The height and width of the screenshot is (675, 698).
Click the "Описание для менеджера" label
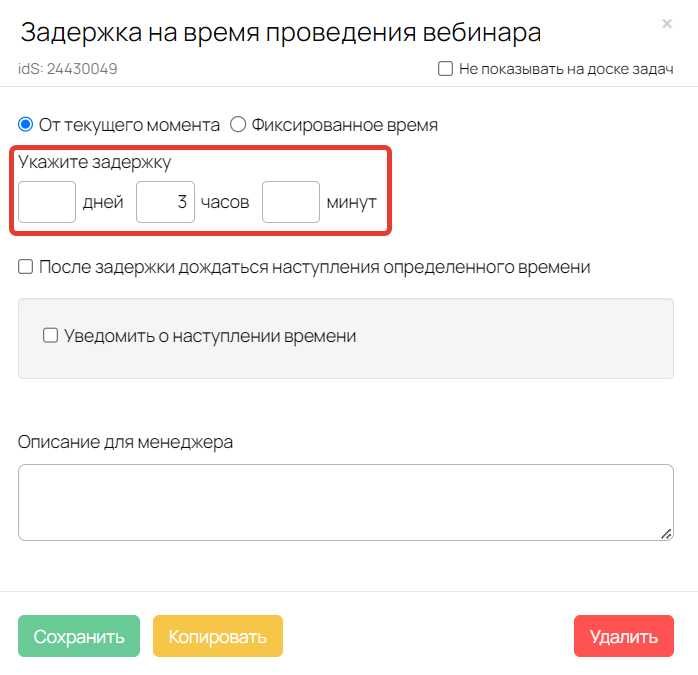tap(126, 441)
